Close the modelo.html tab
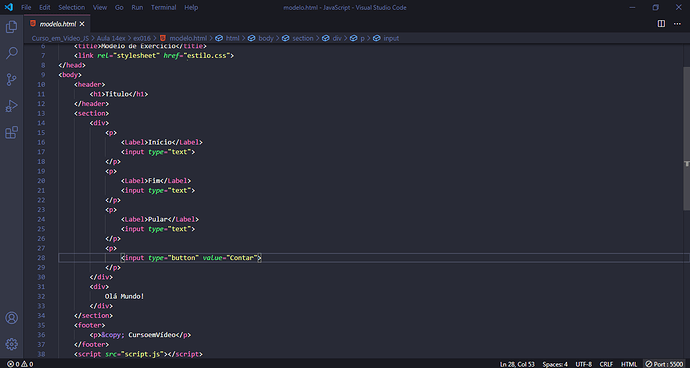The image size is (690, 368). pyautogui.click(x=82, y=24)
